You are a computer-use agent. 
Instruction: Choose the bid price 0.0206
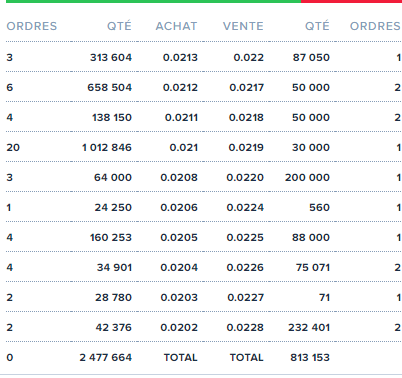[x=179, y=208]
